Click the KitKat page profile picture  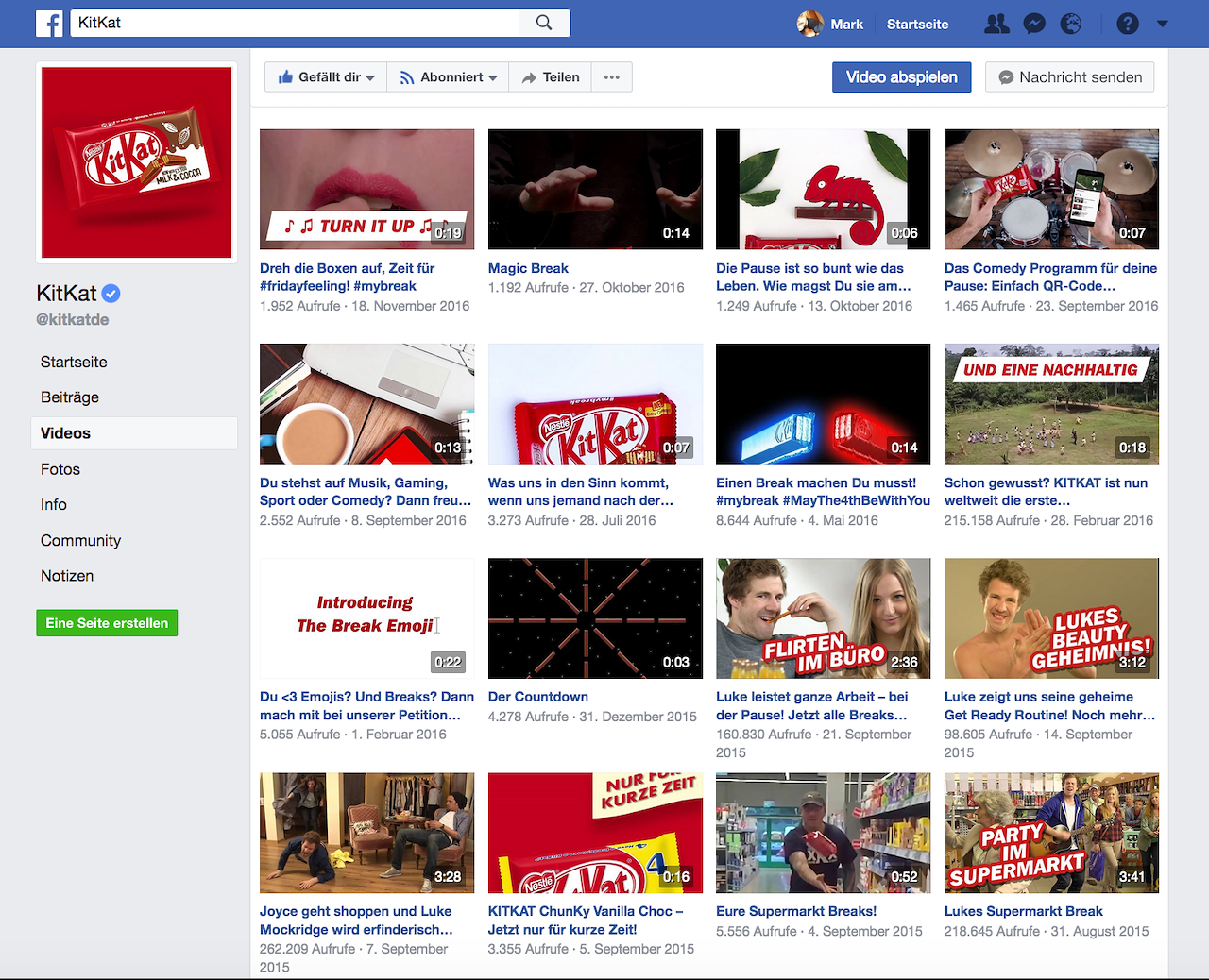[x=137, y=162]
